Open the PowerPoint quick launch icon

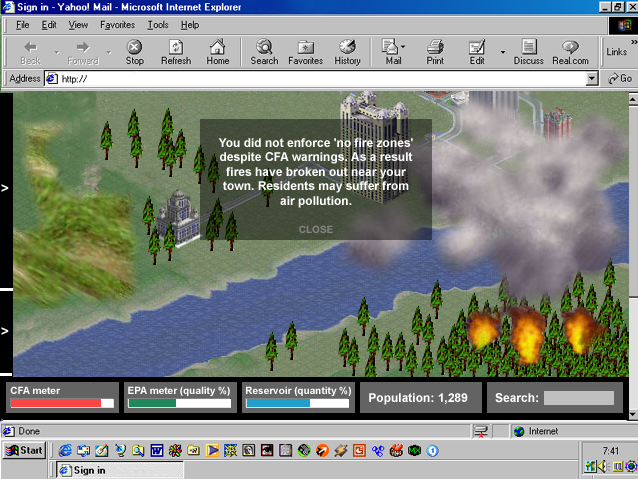359,451
